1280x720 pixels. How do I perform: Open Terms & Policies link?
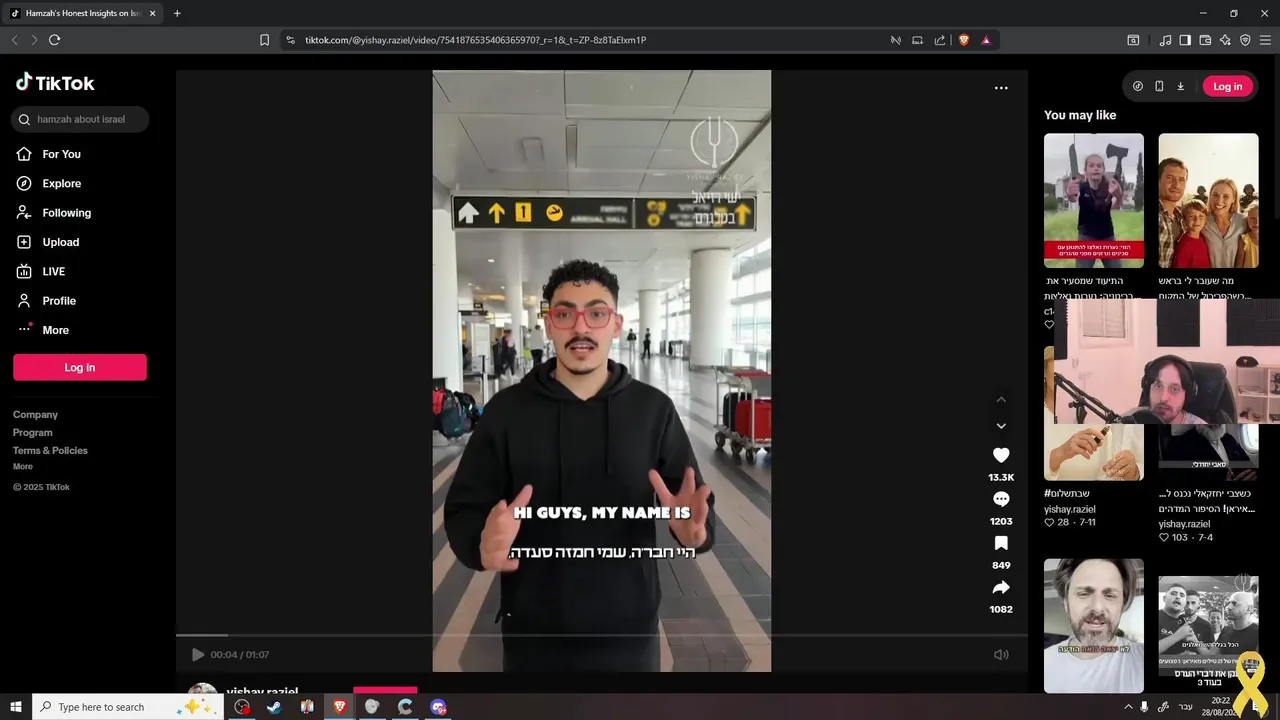tap(50, 450)
